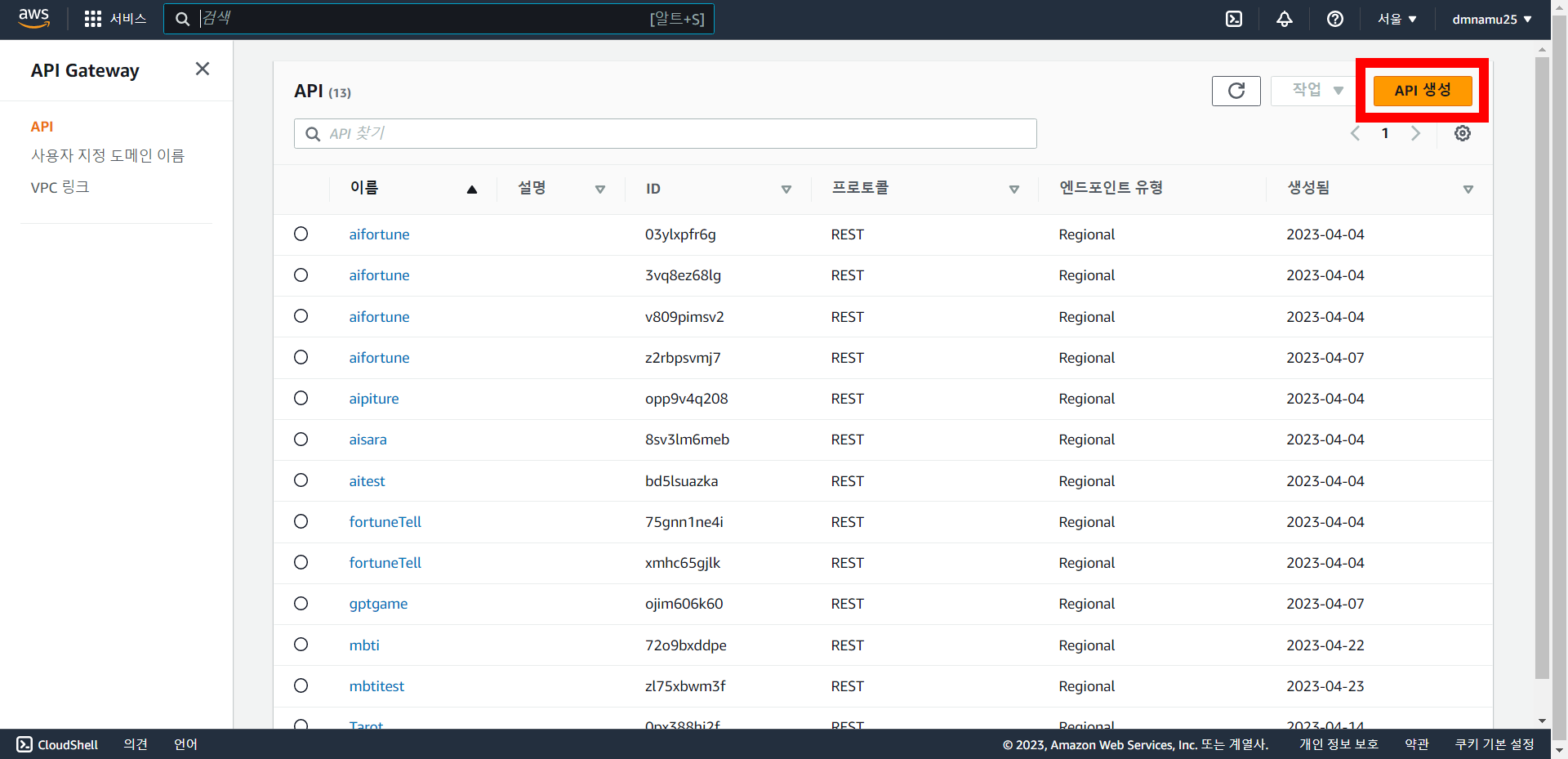Screen dimensions: 1568x759
Task: Select radio for API v809pimsv2
Action: click(x=301, y=316)
